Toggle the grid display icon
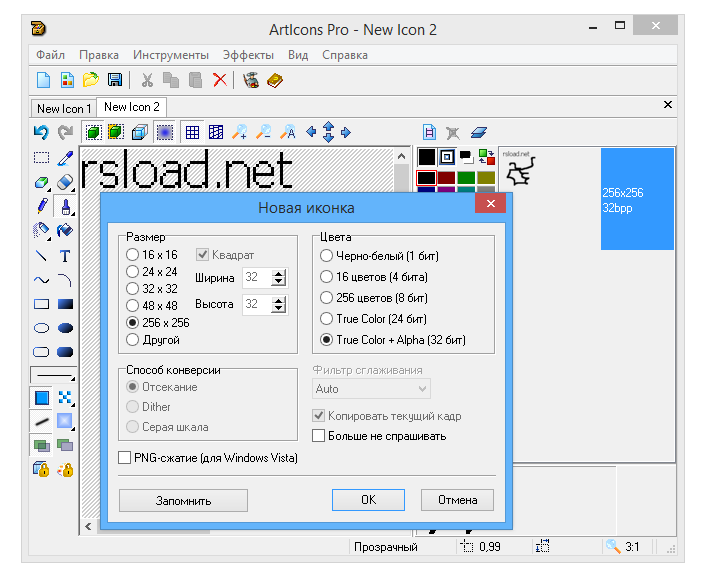This screenshot has height=586, width=702. [x=192, y=132]
